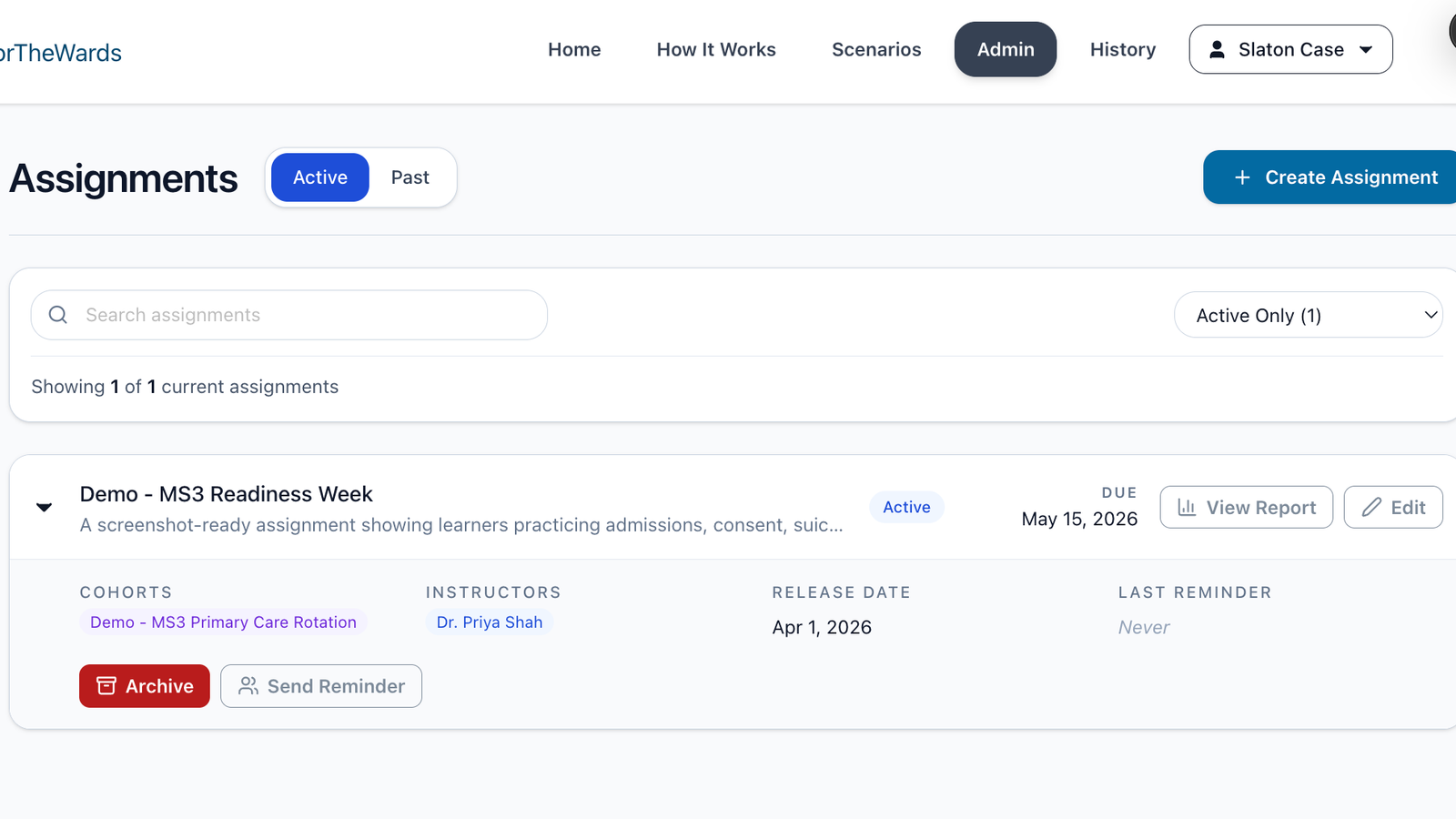This screenshot has width=1456, height=819.
Task: Select the Demo - MS3 Primary Care Rotation chip
Action: 223,622
